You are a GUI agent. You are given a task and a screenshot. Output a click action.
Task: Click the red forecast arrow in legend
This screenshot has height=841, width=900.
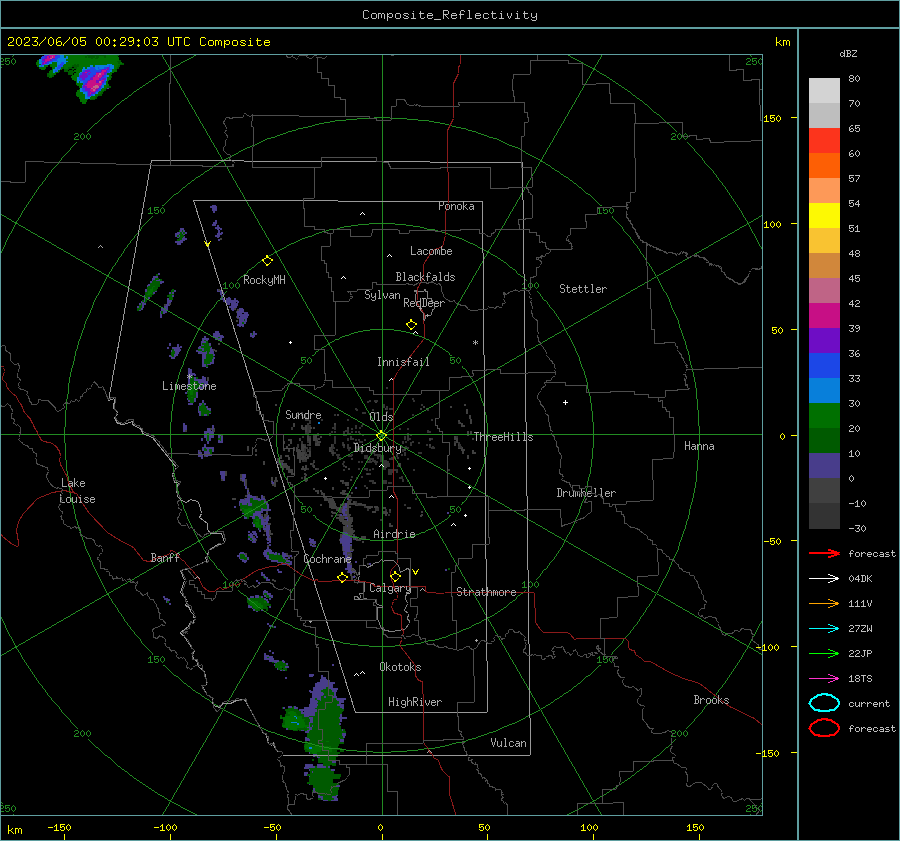[824, 553]
